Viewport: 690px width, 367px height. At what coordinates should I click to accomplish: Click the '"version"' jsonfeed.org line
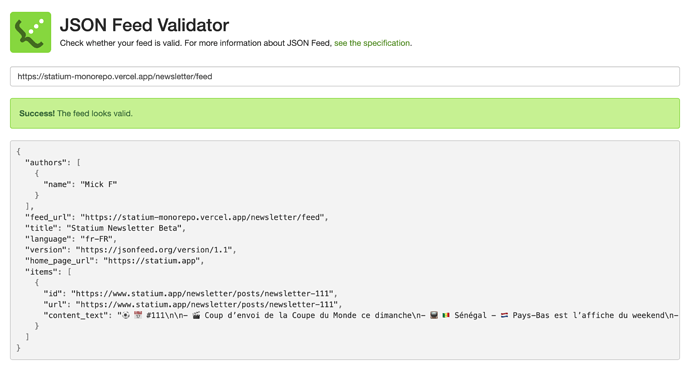[x=131, y=250]
